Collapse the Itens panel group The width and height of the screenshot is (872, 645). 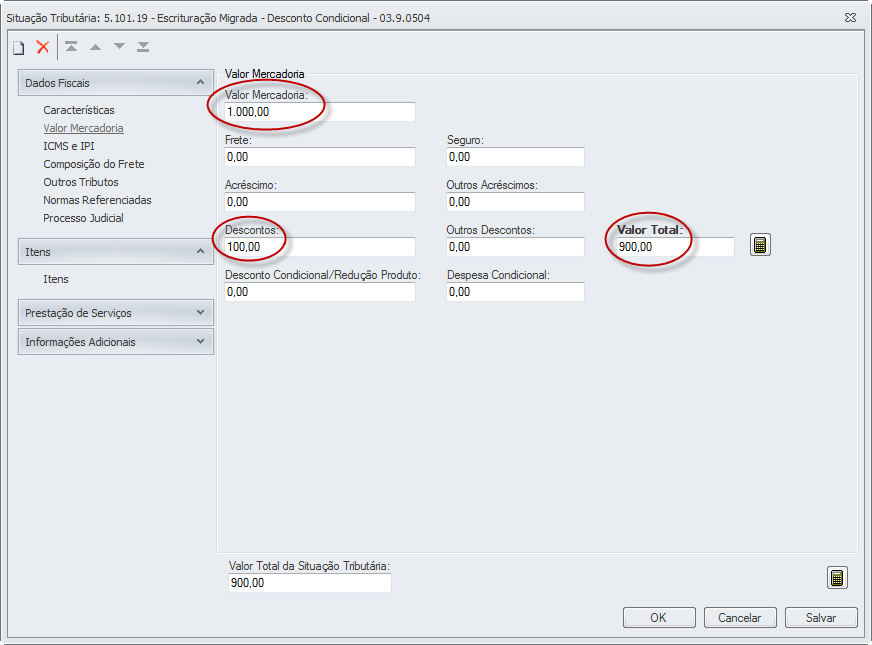[x=200, y=252]
